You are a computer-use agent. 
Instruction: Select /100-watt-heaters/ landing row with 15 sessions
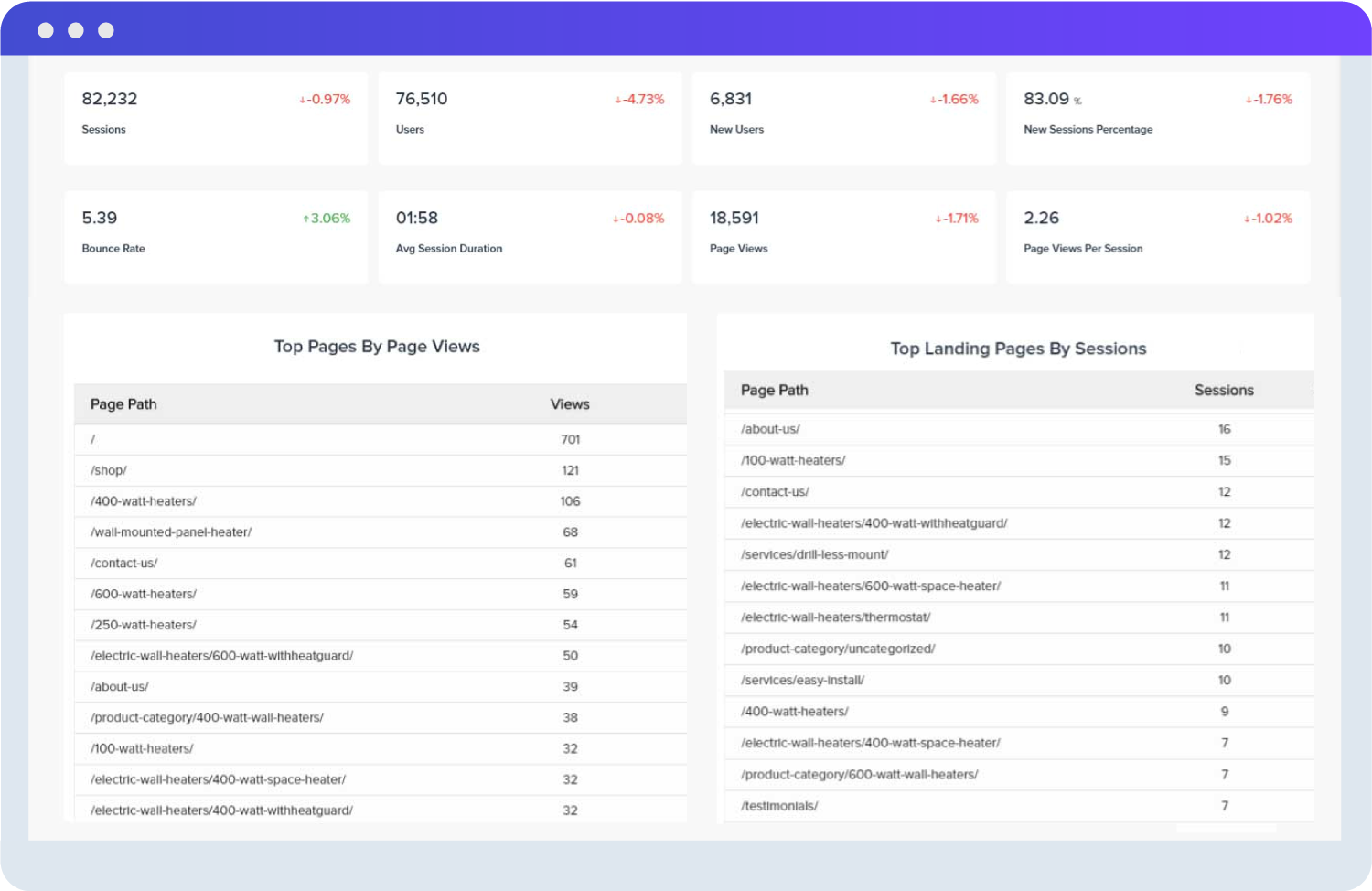pos(1019,460)
